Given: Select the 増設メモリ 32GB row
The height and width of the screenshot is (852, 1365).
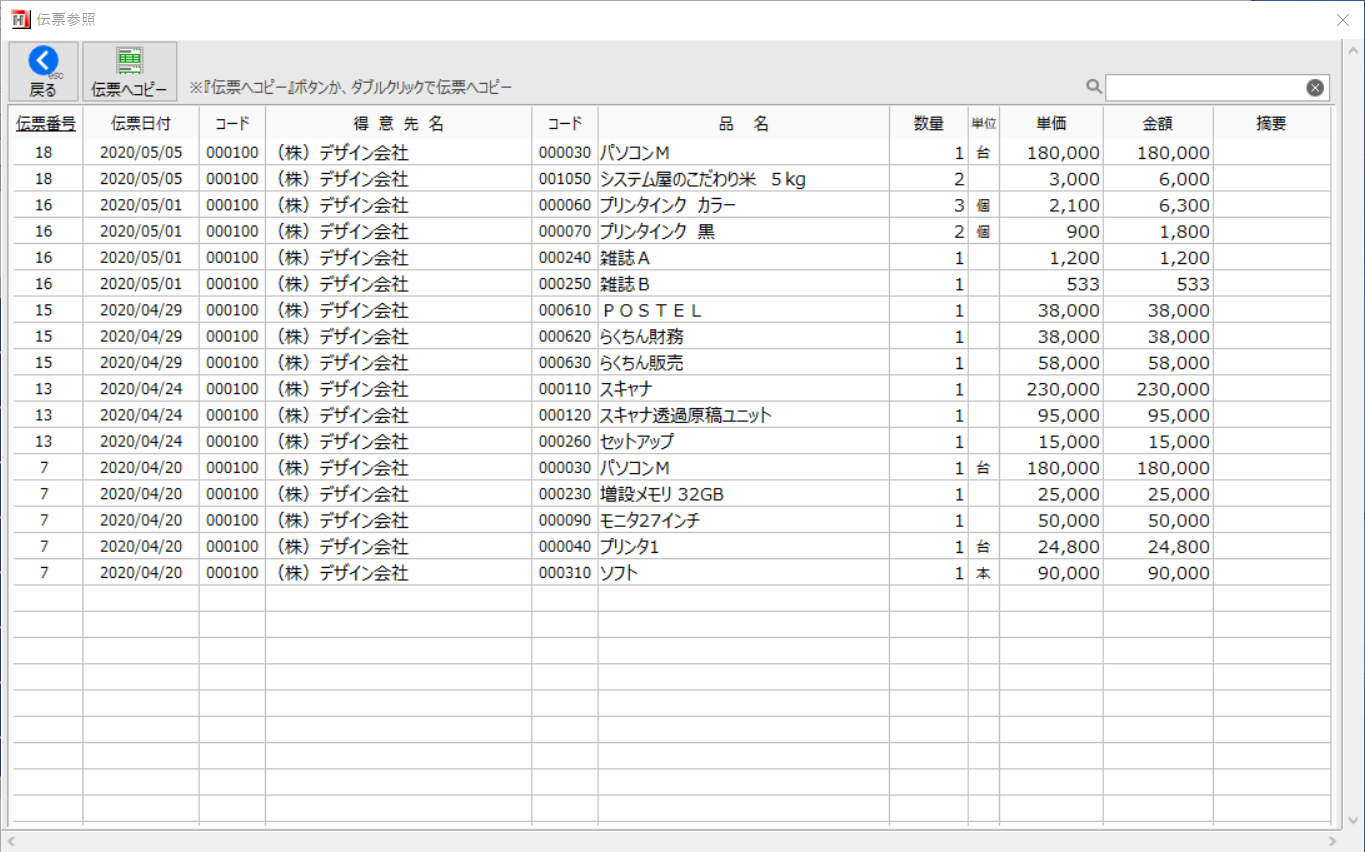Looking at the screenshot, I should coord(661,494).
